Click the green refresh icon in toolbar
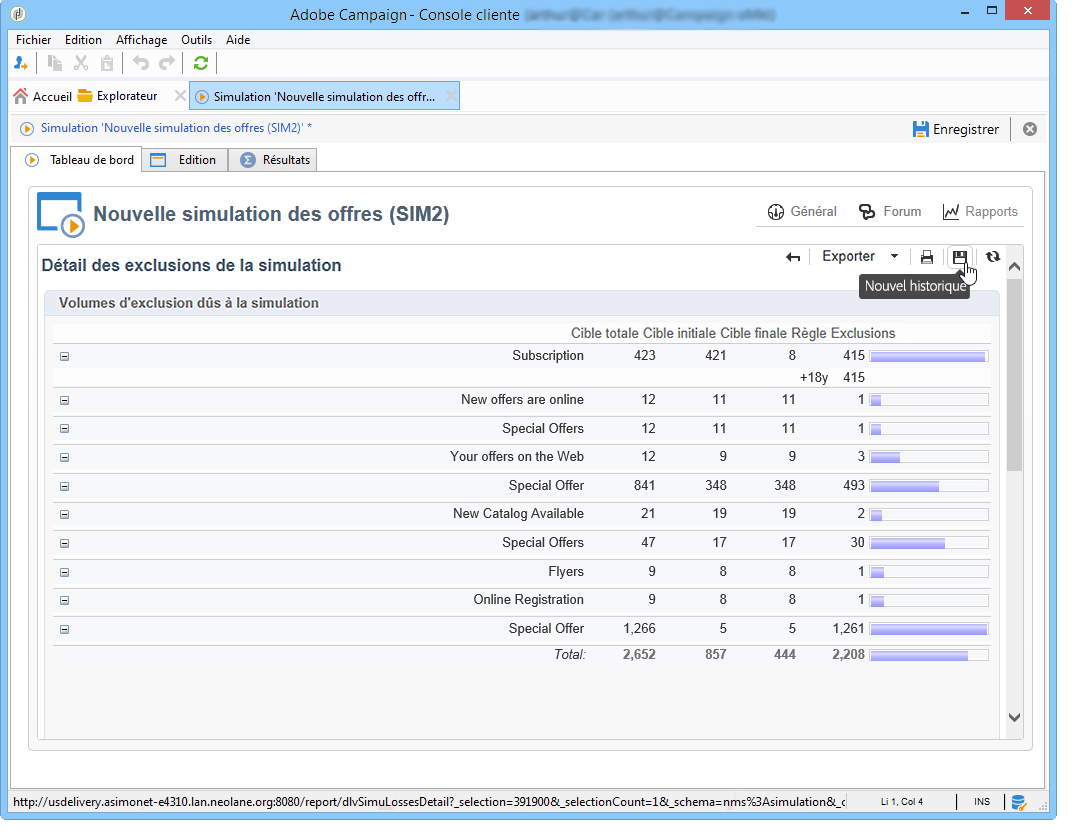This screenshot has width=1077, height=840. pos(201,63)
